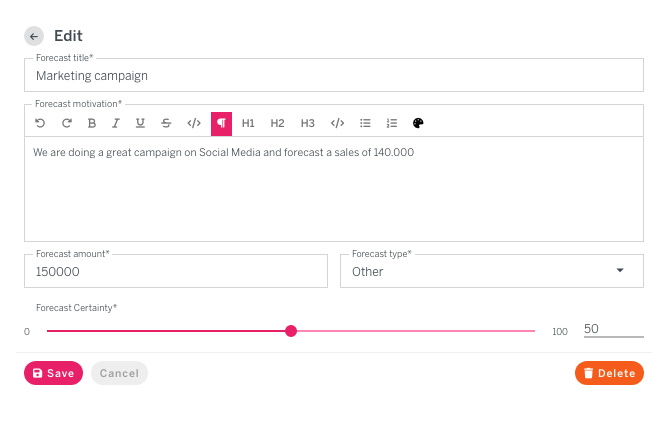Open the Forecast type dropdown

491,271
